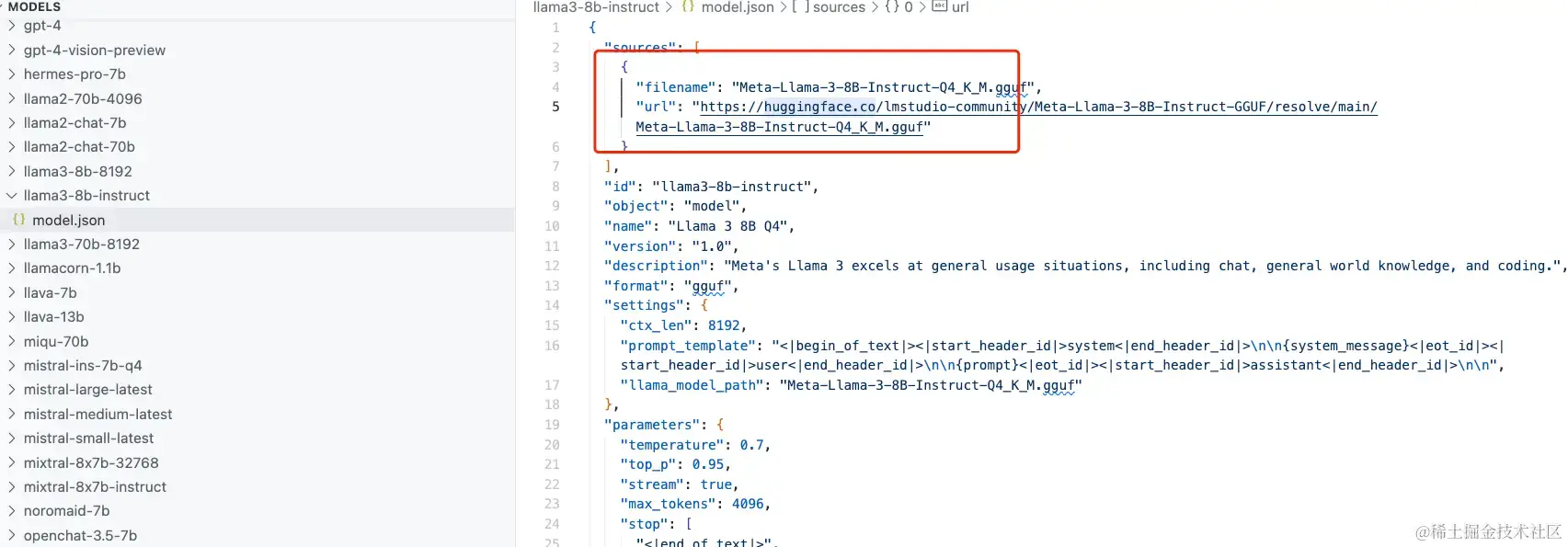Click the array brackets icon before sources
Screen dimensions: 1568x547
click(800, 6)
